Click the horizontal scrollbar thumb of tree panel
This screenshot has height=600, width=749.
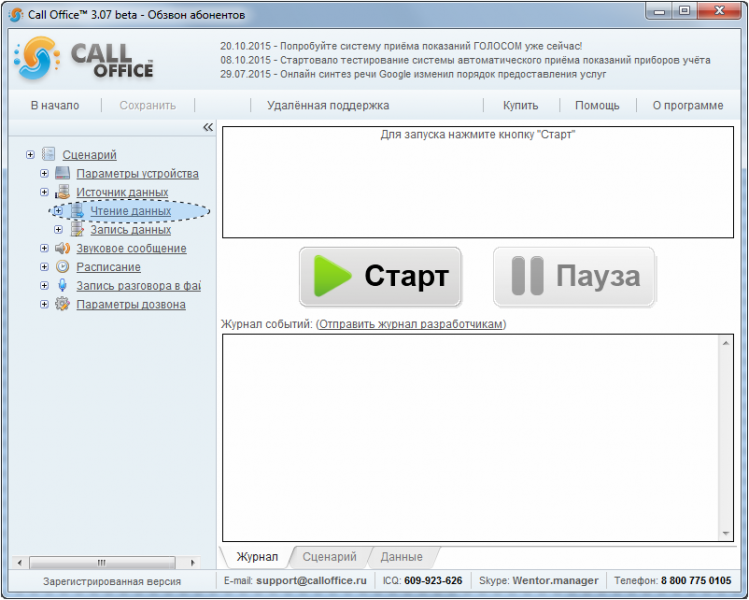pyautogui.click(x=102, y=562)
